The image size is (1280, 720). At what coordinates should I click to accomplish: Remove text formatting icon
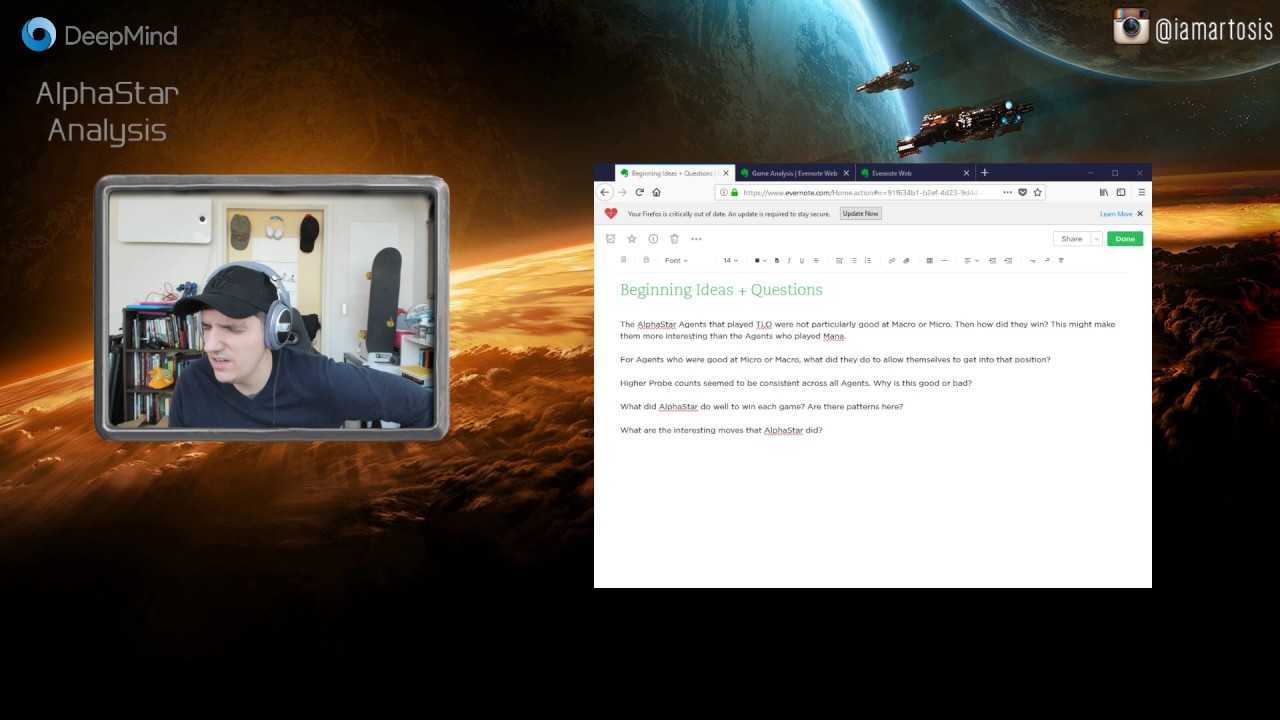click(x=1061, y=260)
